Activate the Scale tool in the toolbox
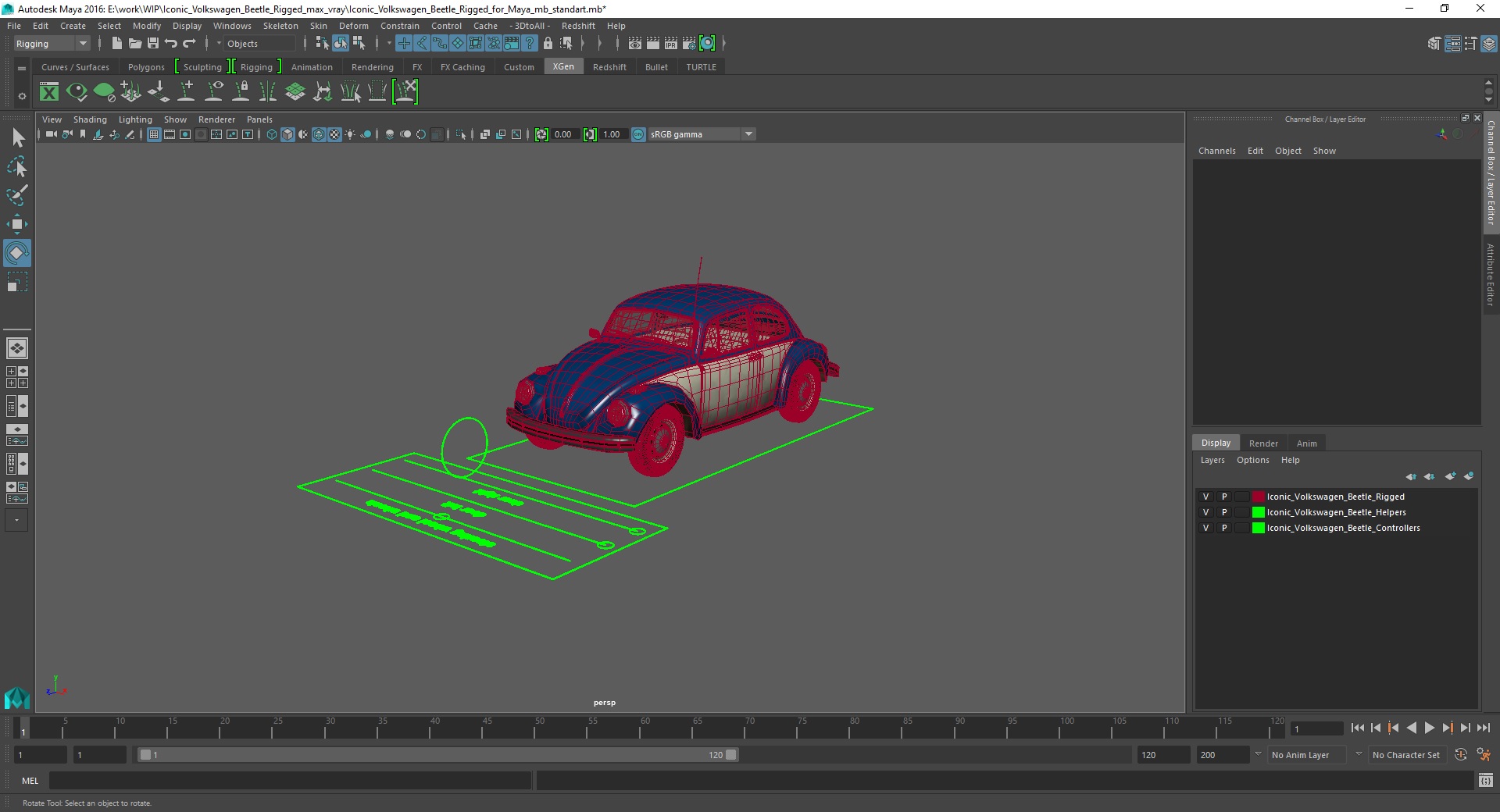Screen dimensions: 1500x812 tap(17, 282)
